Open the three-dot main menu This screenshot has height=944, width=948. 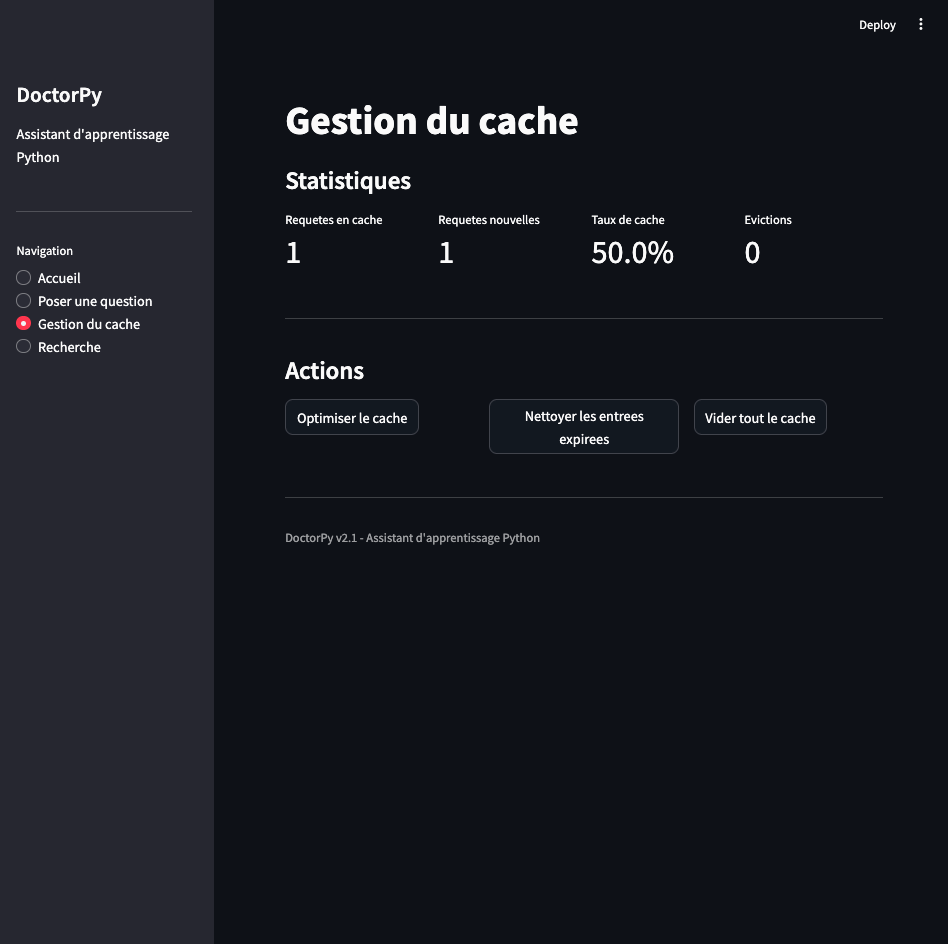[920, 24]
